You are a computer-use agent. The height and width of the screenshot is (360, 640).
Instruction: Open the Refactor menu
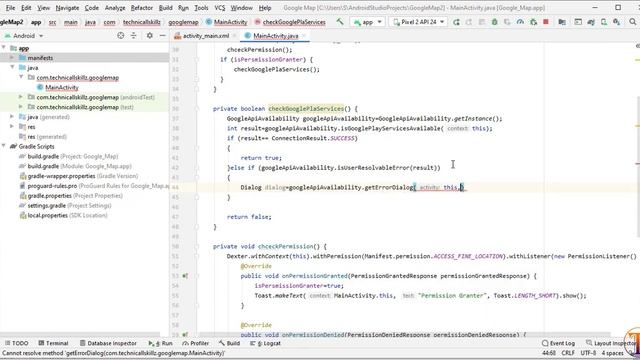click(142, 8)
